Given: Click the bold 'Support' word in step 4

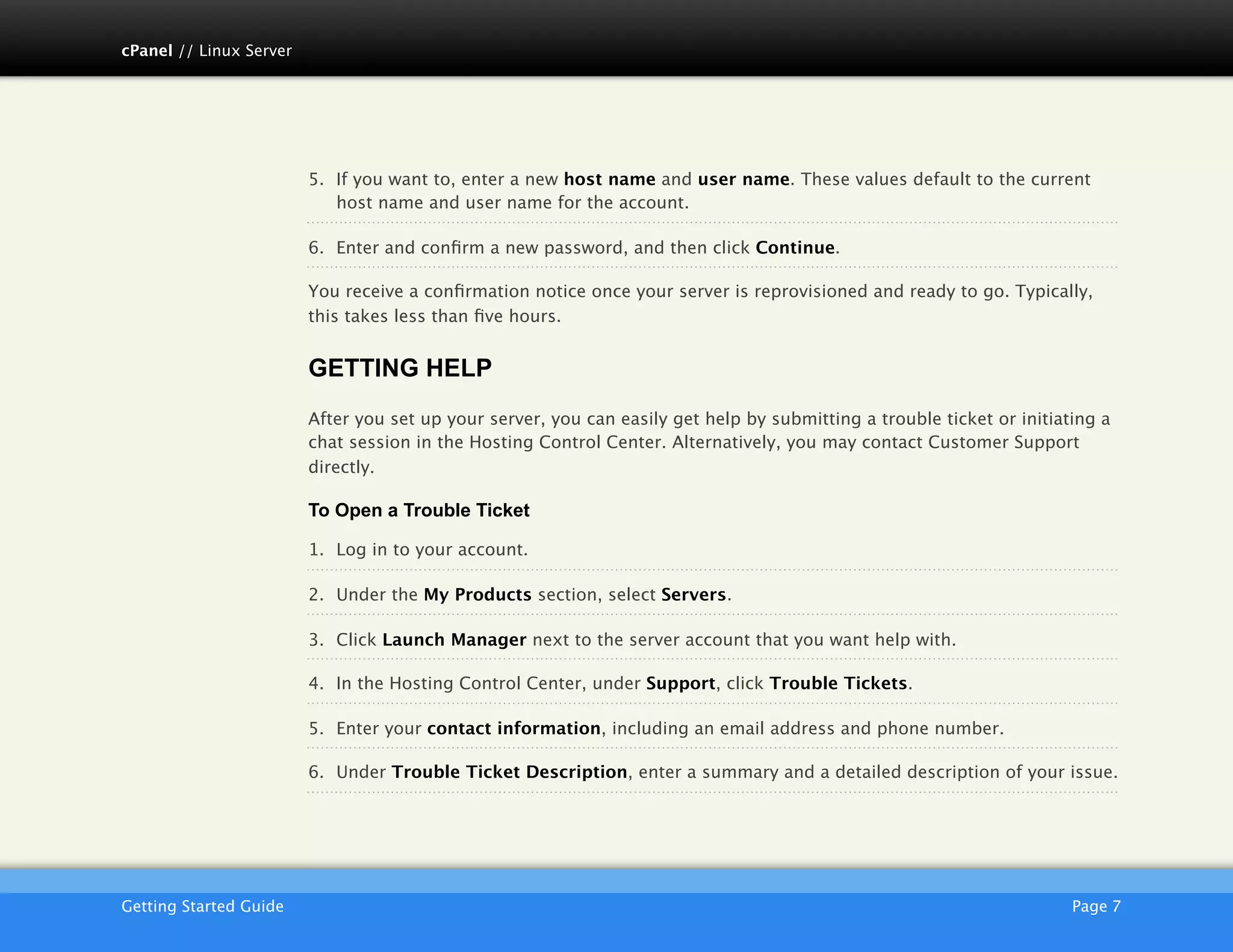Looking at the screenshot, I should point(681,684).
